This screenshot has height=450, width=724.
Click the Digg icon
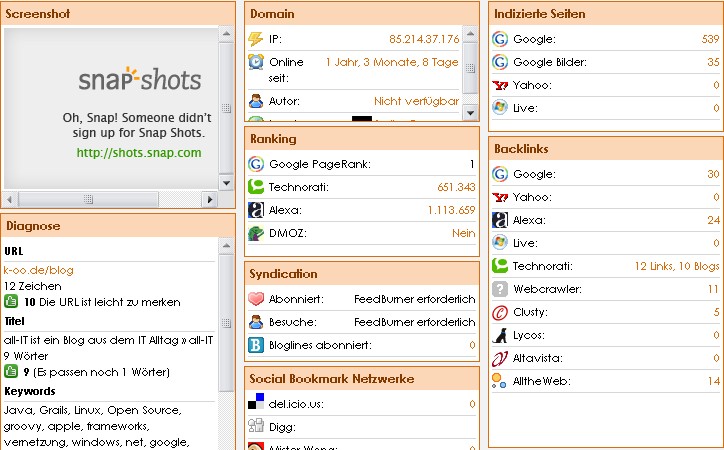[256, 425]
